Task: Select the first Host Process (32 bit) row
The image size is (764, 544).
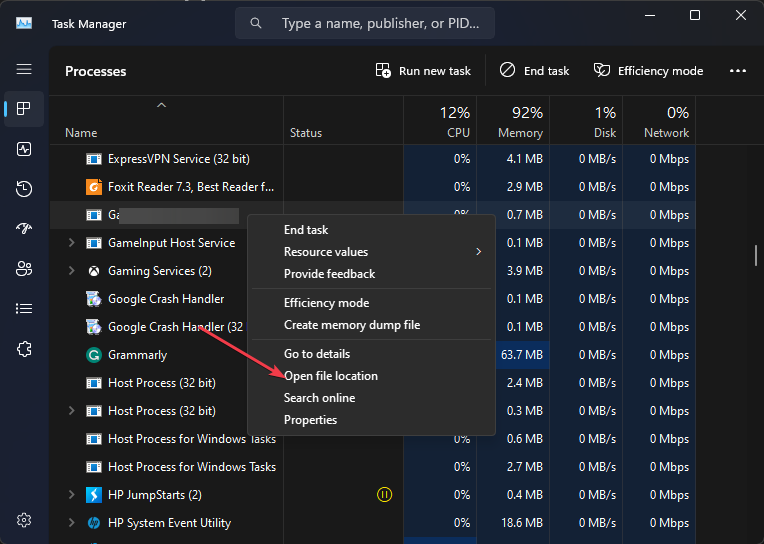Action: click(x=373, y=383)
